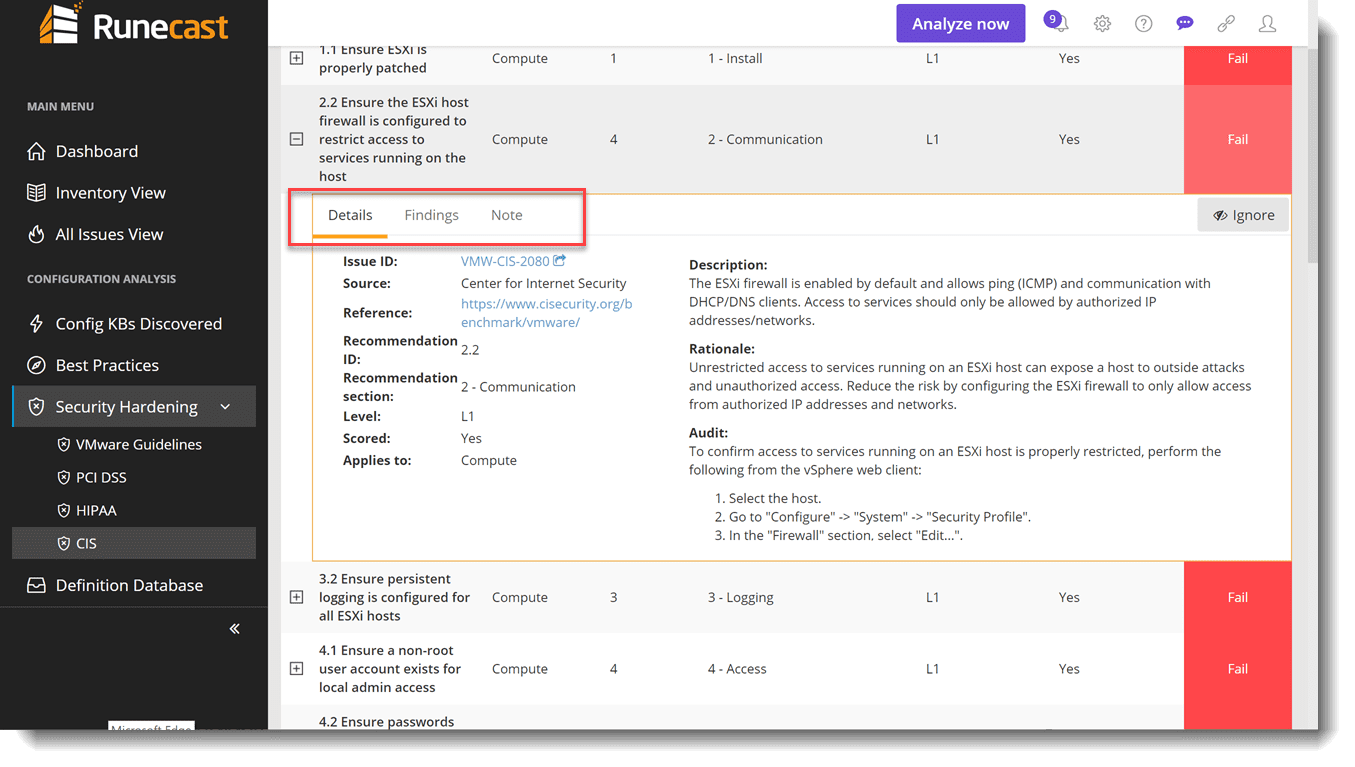Open the VMW-CIS-2080 issue link
1355x767 pixels.
[505, 261]
